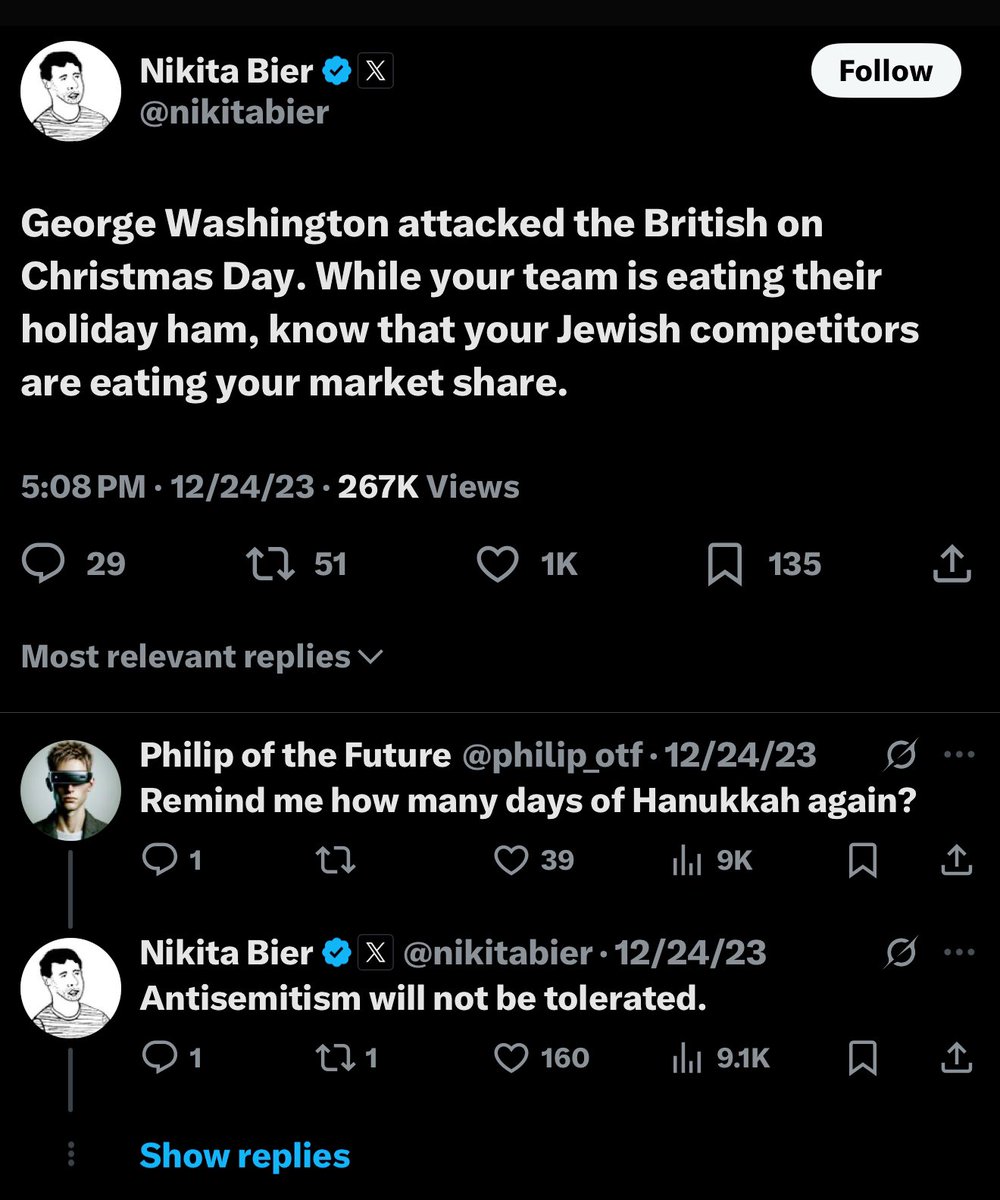Open three-dots menu on Philip's reply
Viewport: 1000px width, 1200px height.
pos(958,756)
